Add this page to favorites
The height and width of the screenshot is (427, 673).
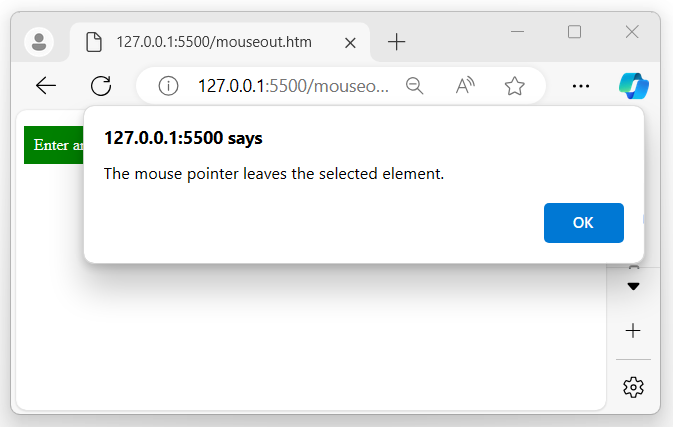coord(515,86)
